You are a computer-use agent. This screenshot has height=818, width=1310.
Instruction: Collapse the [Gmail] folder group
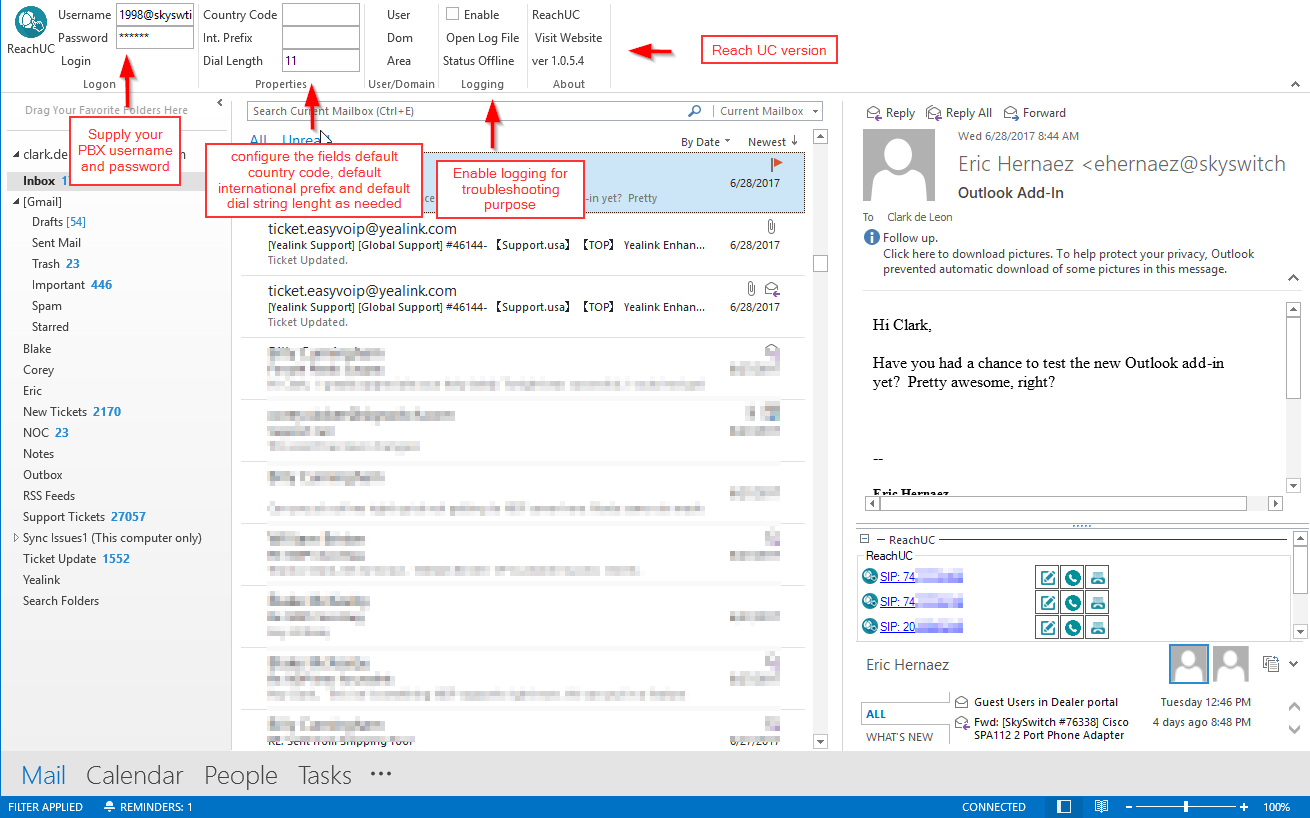point(15,202)
